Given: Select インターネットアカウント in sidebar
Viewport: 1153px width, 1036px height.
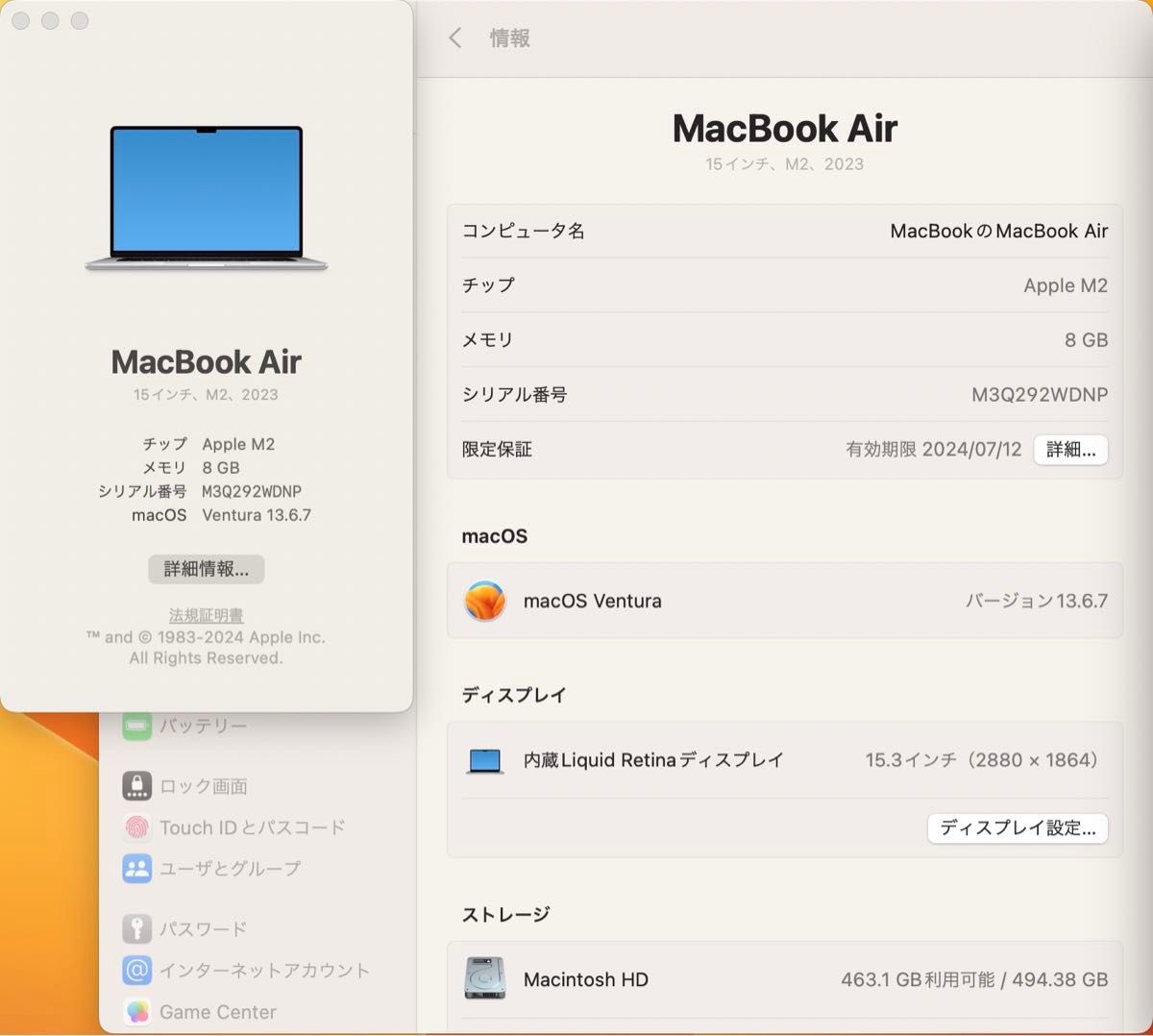Looking at the screenshot, I should tap(265, 971).
